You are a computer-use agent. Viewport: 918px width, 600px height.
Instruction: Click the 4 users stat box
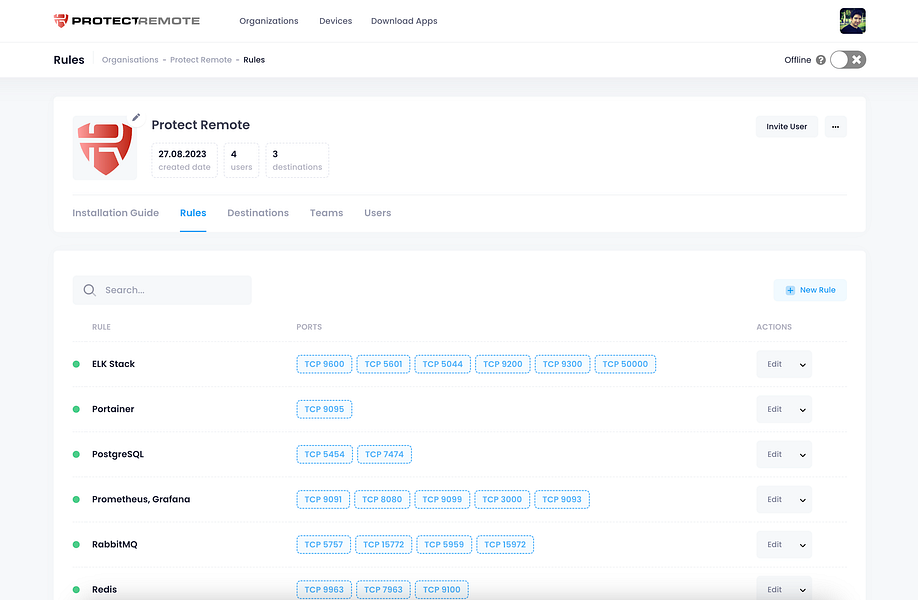pyautogui.click(x=241, y=160)
